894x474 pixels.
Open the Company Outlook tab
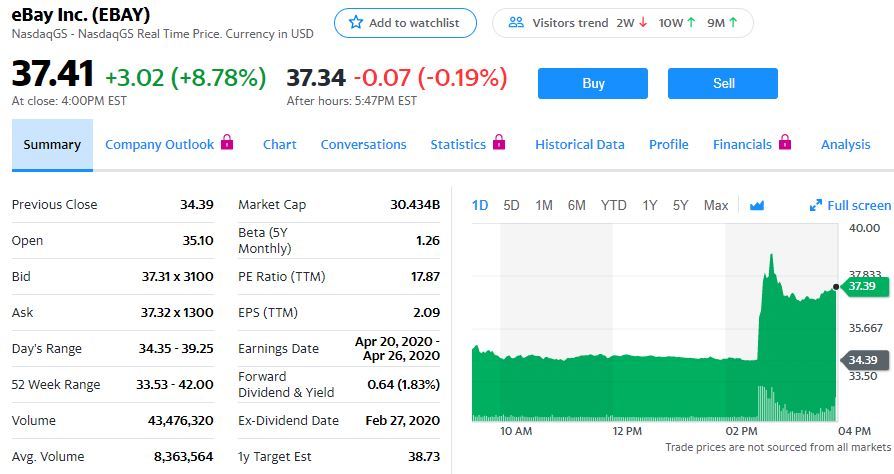click(160, 145)
